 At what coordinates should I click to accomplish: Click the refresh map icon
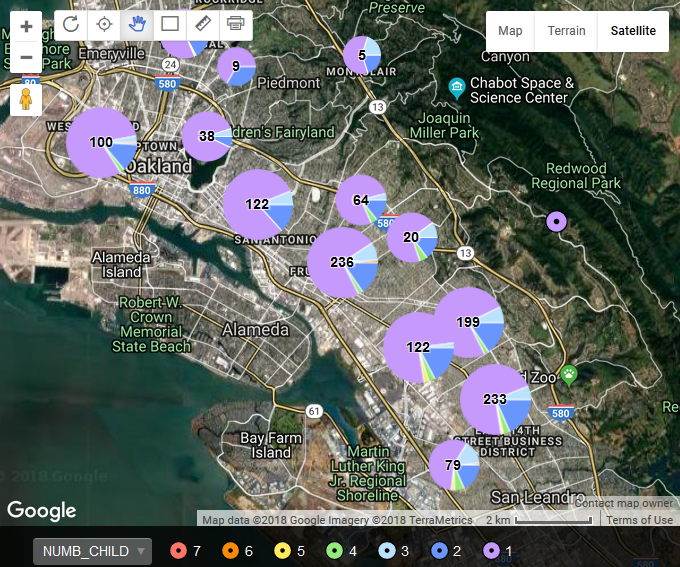(x=71, y=24)
